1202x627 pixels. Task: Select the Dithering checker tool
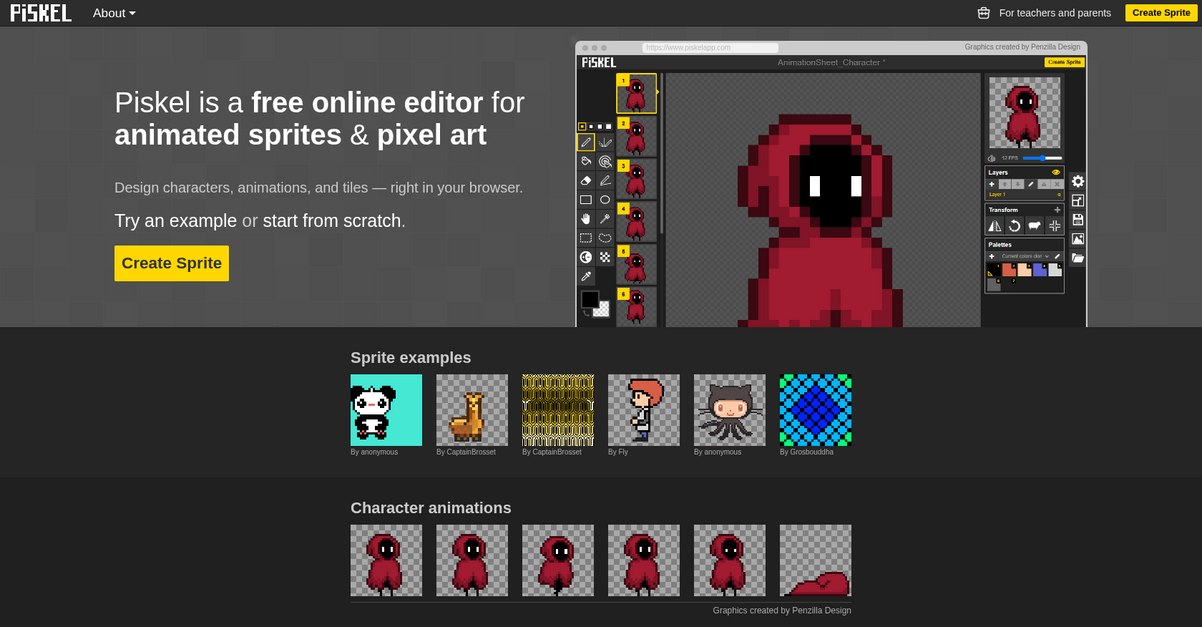(605, 256)
